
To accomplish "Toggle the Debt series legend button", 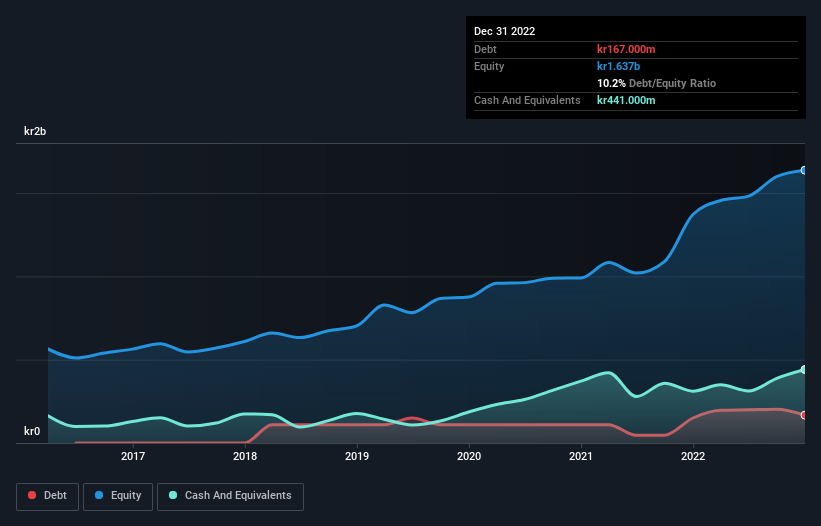I will [47, 496].
